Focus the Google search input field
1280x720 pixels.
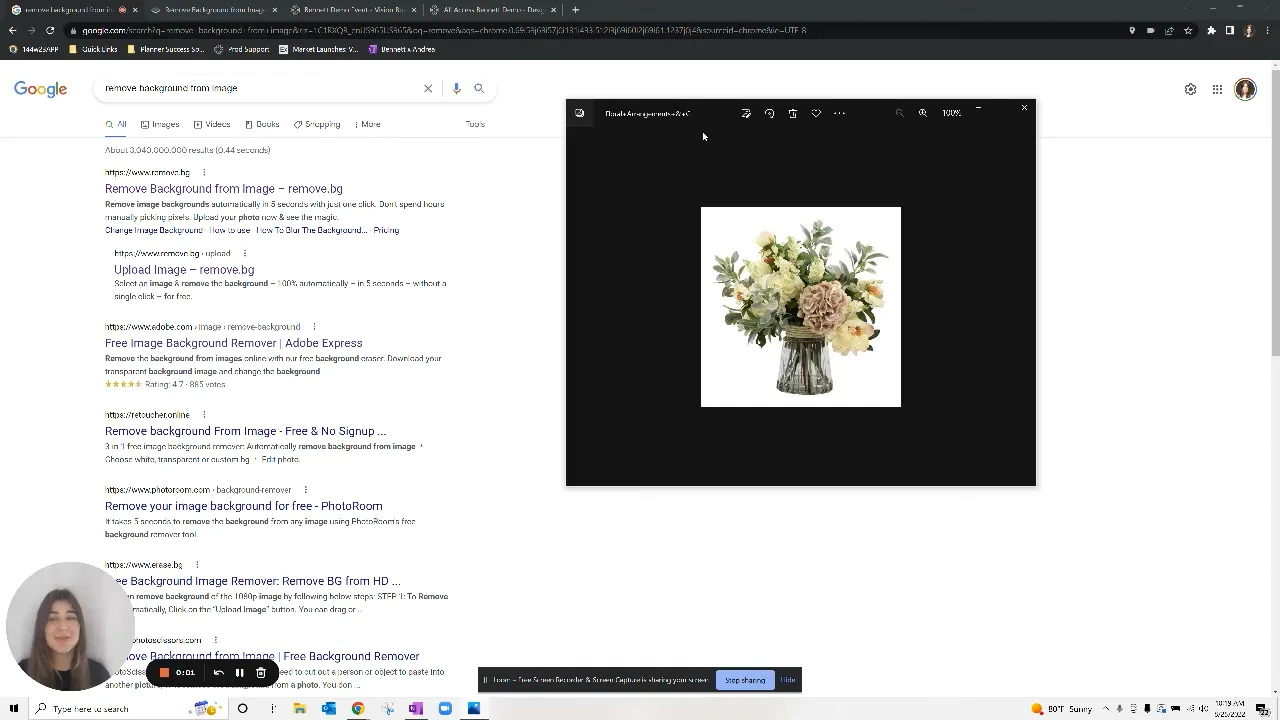coord(260,88)
